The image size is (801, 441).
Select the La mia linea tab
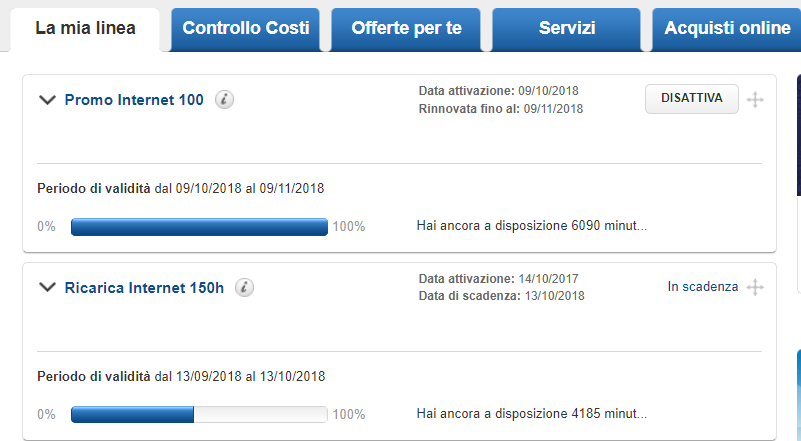point(85,29)
